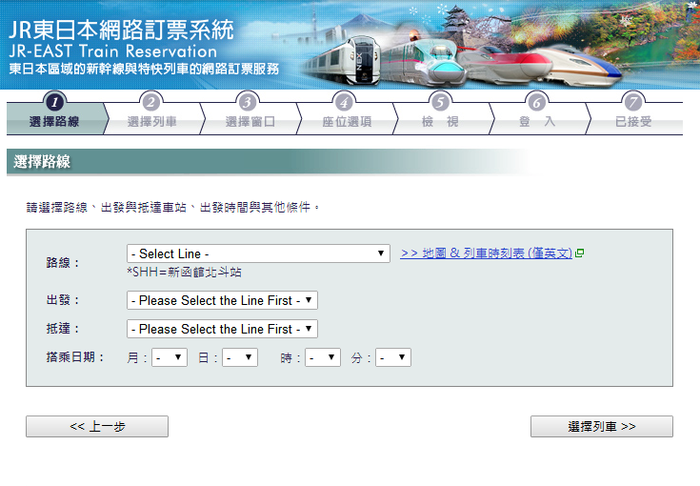
Task: Open the Select Line dropdown
Action: click(x=258, y=254)
